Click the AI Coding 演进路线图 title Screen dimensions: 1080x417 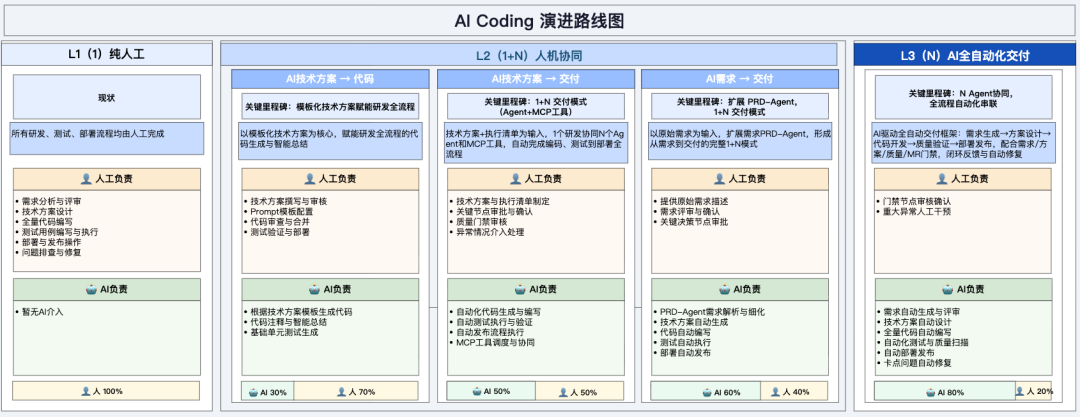point(539,19)
